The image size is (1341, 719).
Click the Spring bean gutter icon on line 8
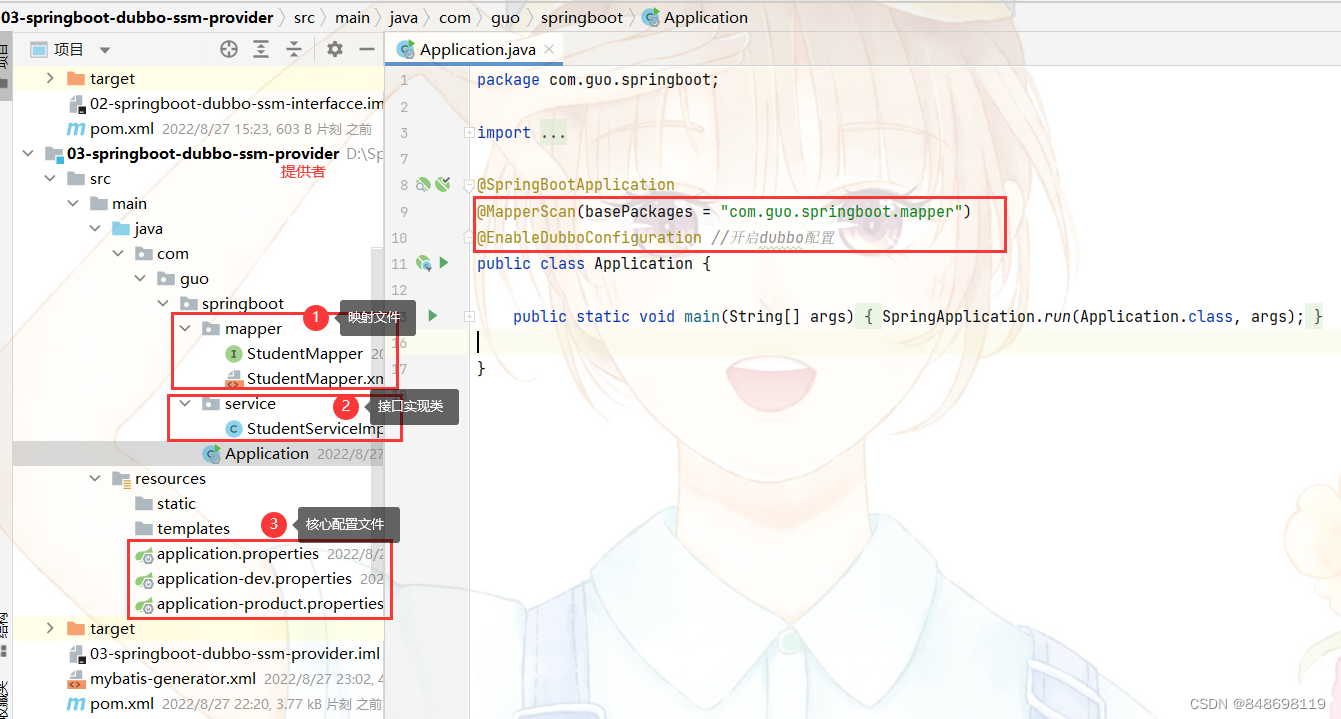coord(423,184)
